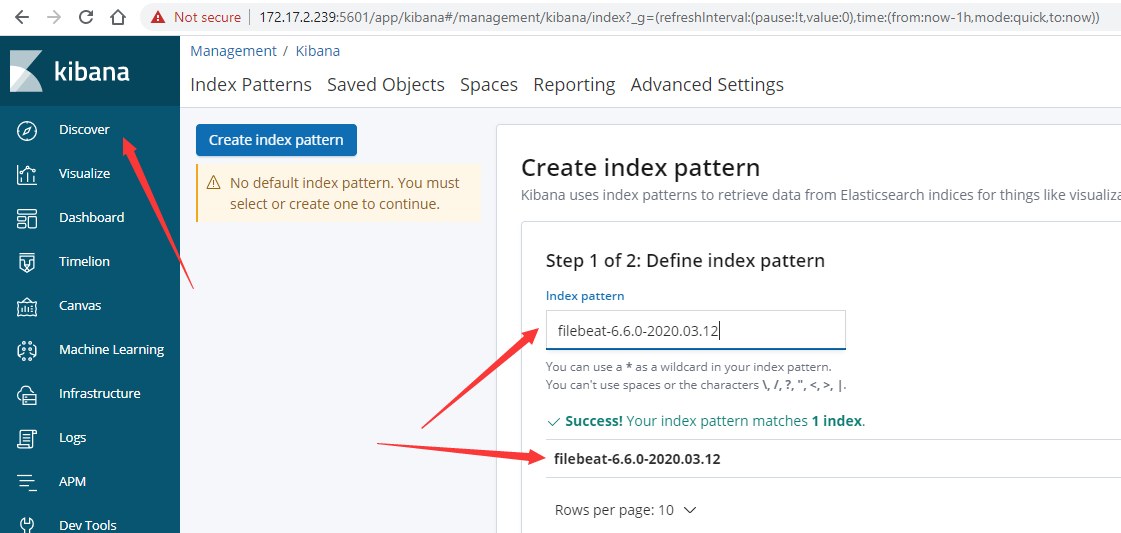Screen dimensions: 1121x533
Task: Open Machine Learning label in sidebar
Action: click(112, 349)
